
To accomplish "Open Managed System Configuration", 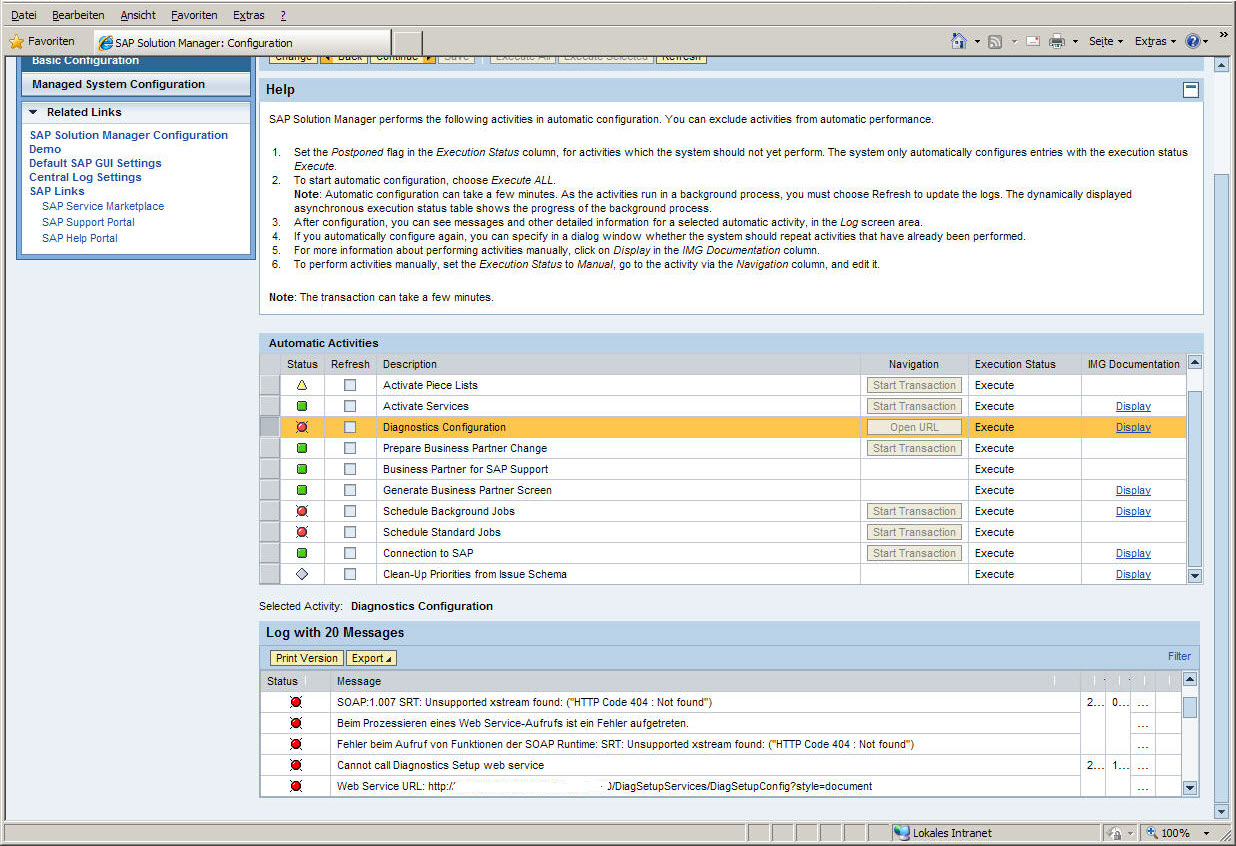I will tap(135, 84).
